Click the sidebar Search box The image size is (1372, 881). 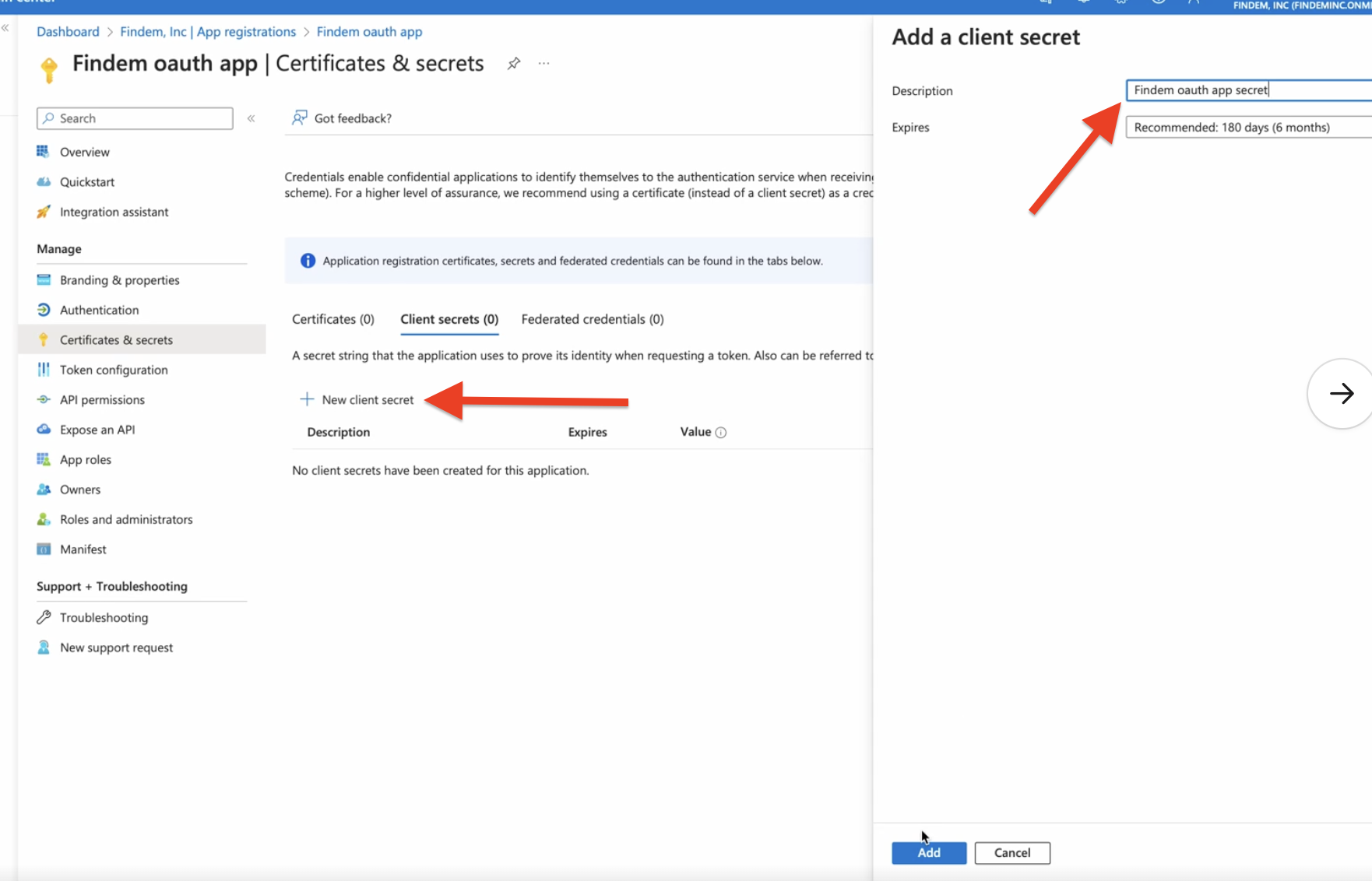(x=135, y=118)
